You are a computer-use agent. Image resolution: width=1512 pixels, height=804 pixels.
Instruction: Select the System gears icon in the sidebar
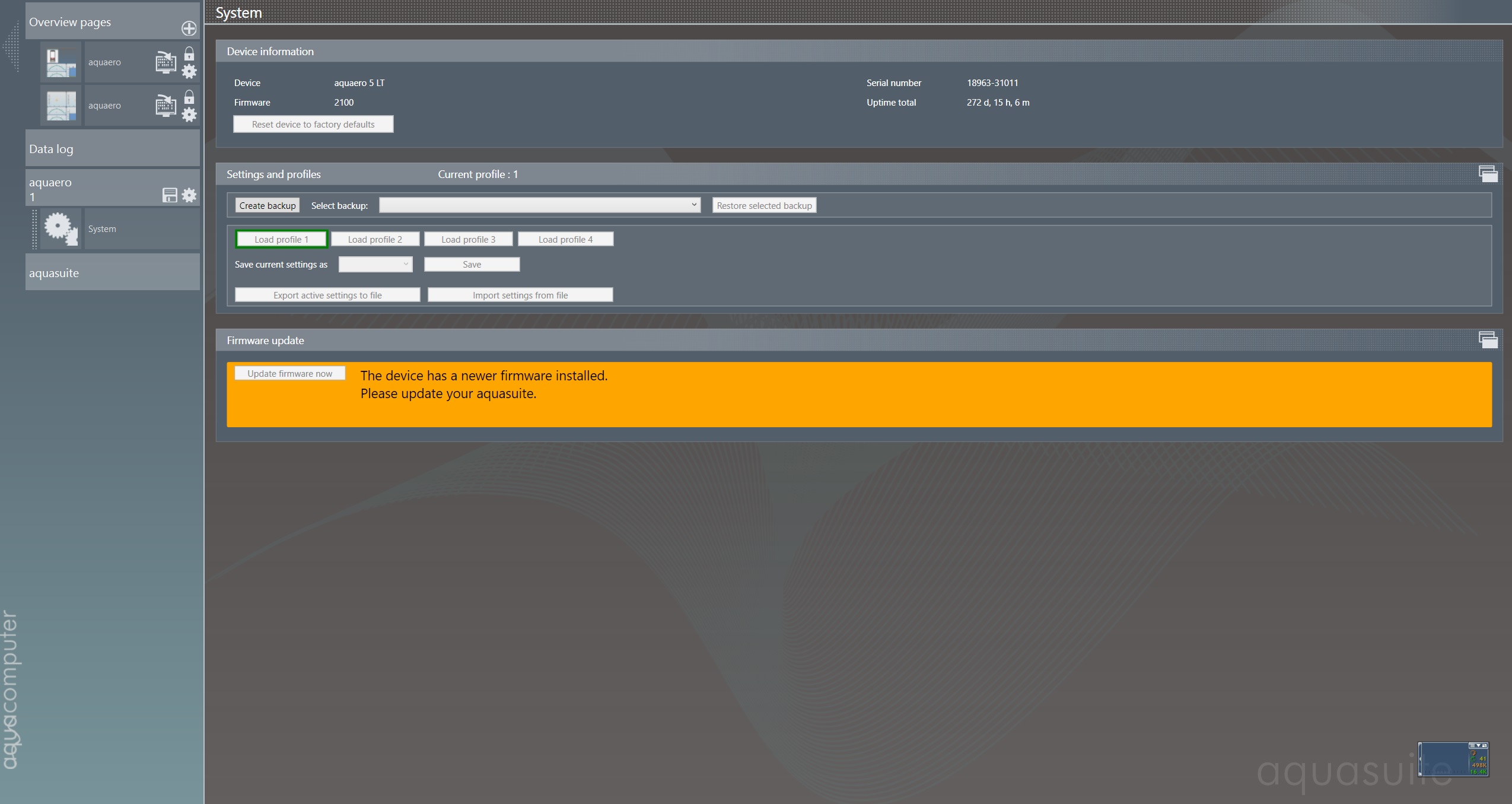[x=61, y=228]
